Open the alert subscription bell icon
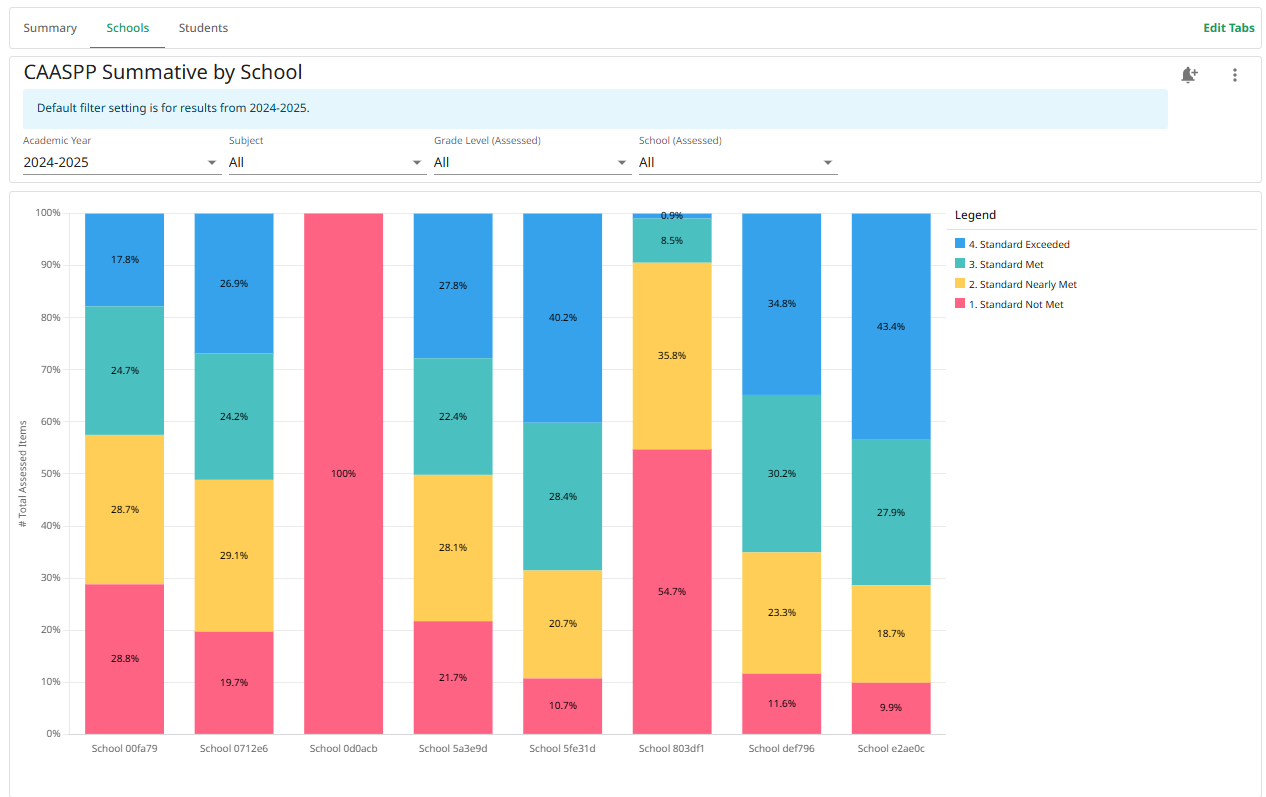1266x797 pixels. (x=1189, y=75)
